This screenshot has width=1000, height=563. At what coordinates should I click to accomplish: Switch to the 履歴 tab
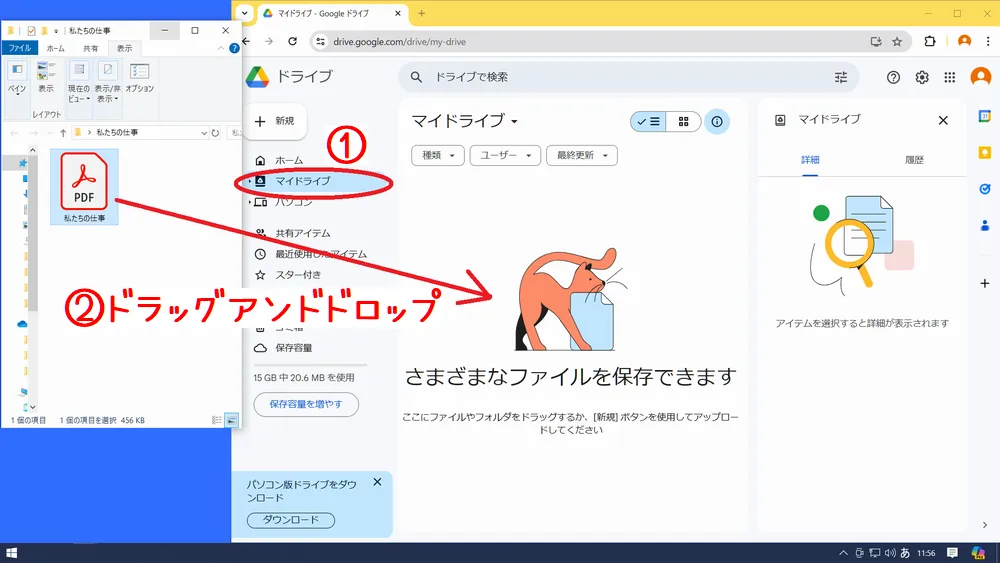(x=914, y=160)
